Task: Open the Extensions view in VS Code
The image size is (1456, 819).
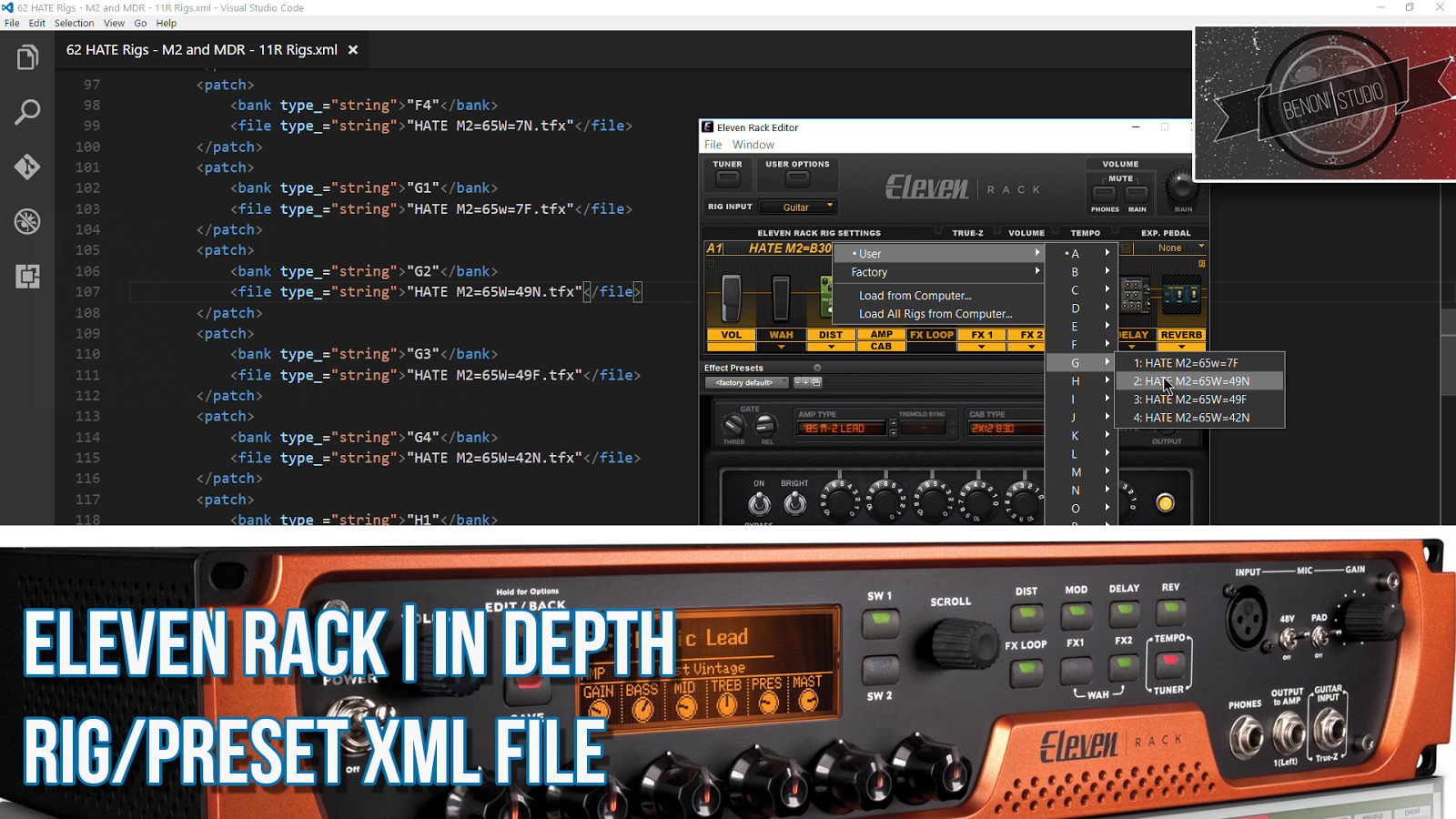Action: pyautogui.click(x=26, y=277)
